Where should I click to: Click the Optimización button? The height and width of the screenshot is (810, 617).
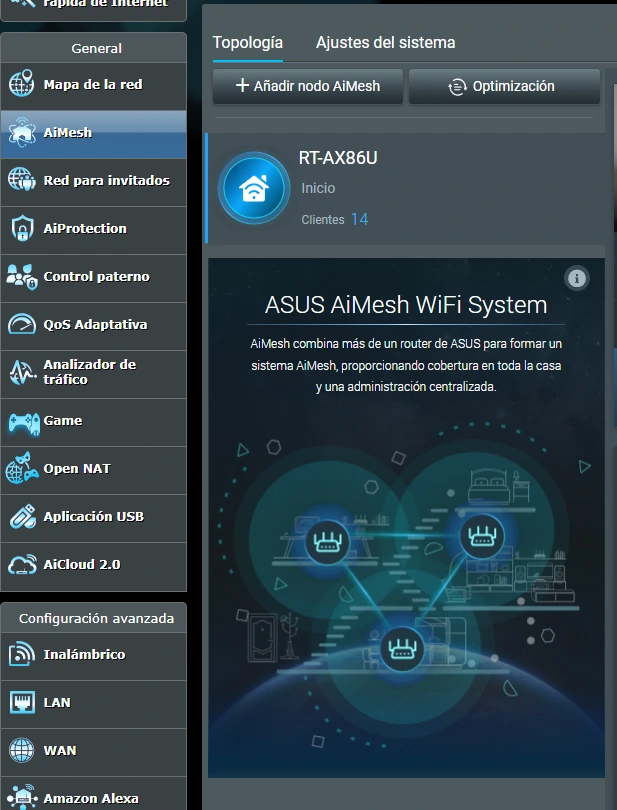(504, 86)
